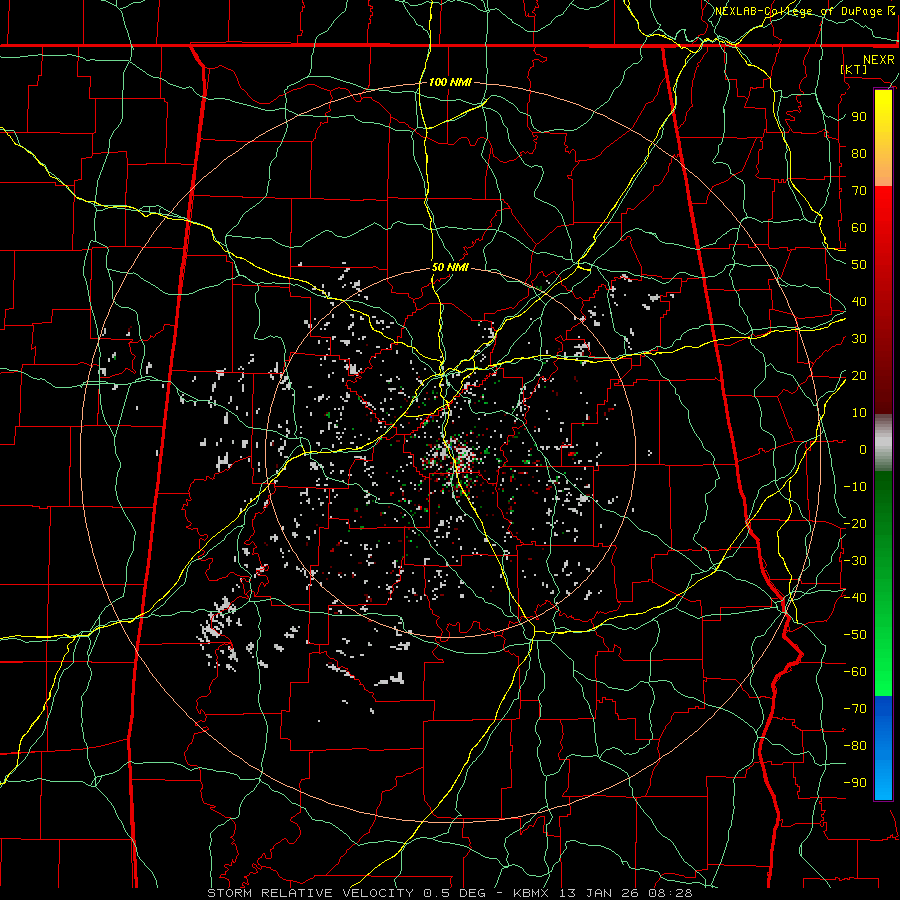Screen dimensions: 900x900
Task: Click the "100 NMI" range ring label
Action: point(450,82)
